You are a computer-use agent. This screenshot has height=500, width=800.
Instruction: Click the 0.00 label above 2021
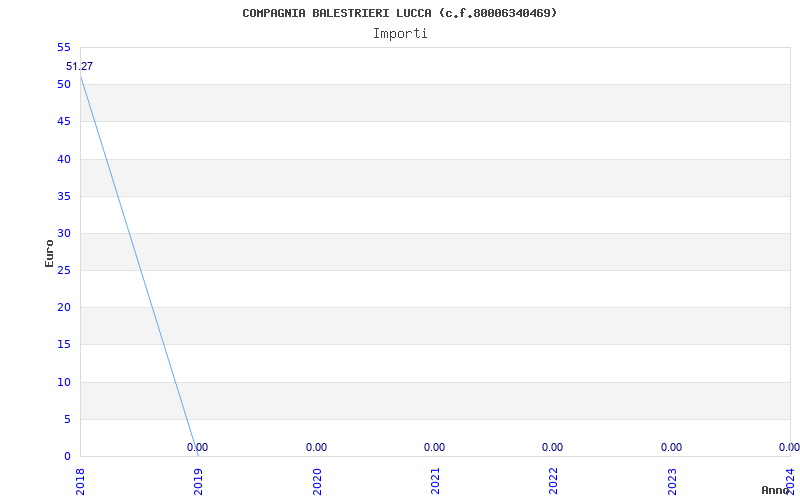tap(435, 447)
